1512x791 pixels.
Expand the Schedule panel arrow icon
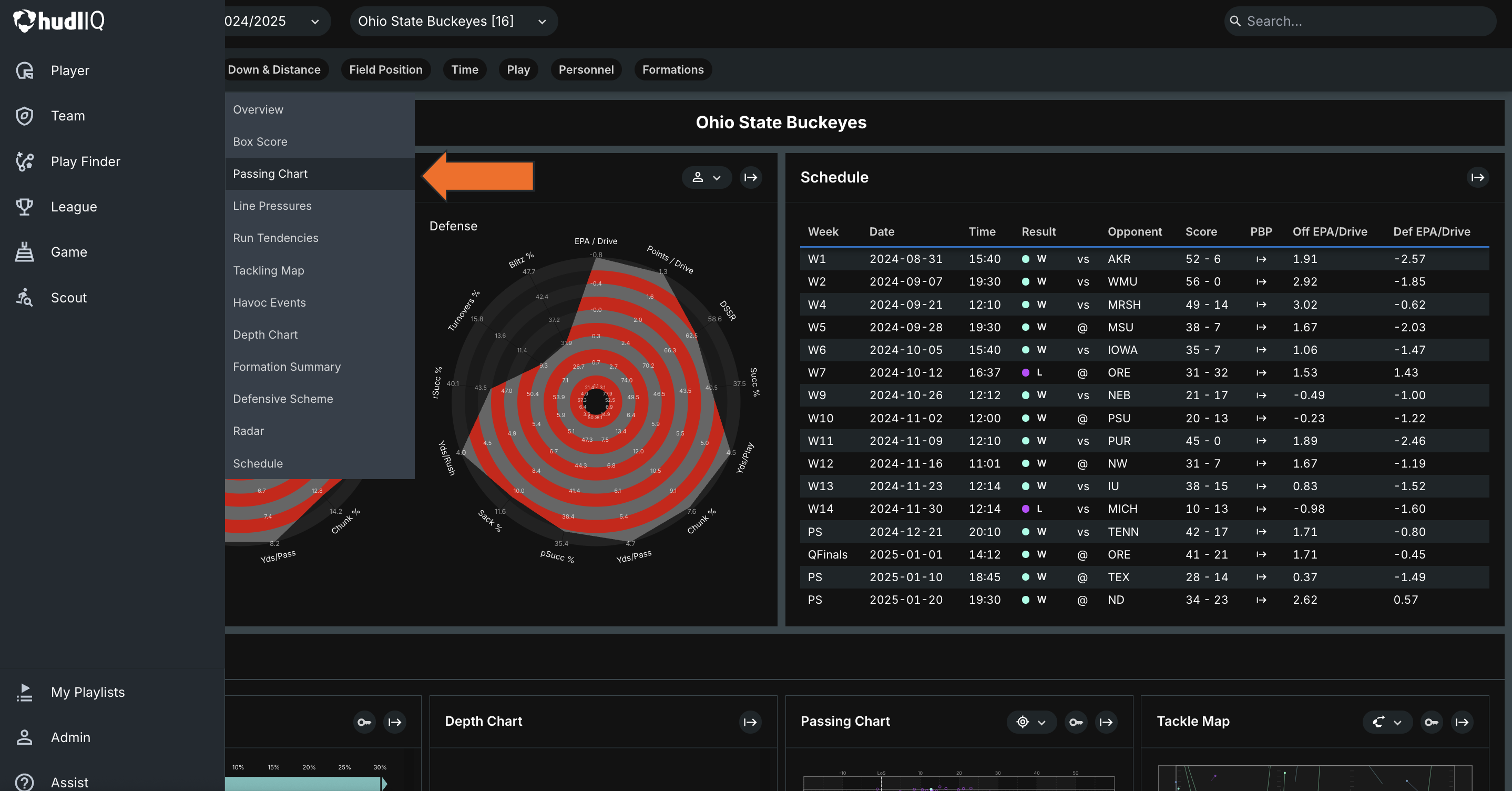coord(1477,177)
